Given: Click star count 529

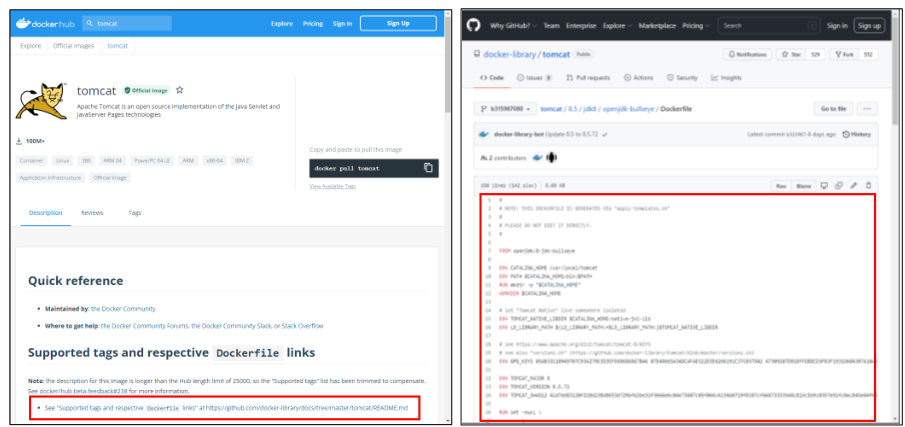Looking at the screenshot, I should pos(815,54).
